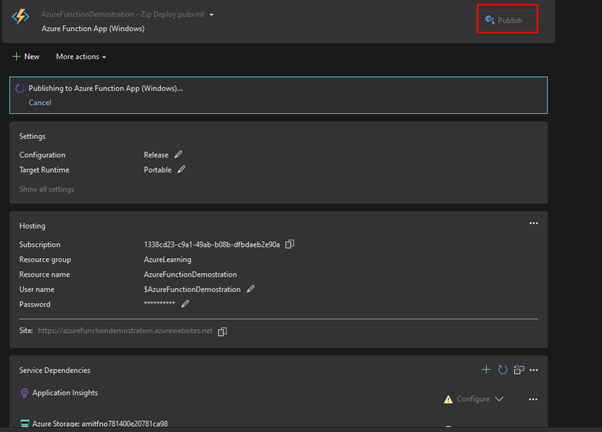This screenshot has width=602, height=432.
Task: Click the publishing progress spinner
Action: (20, 89)
